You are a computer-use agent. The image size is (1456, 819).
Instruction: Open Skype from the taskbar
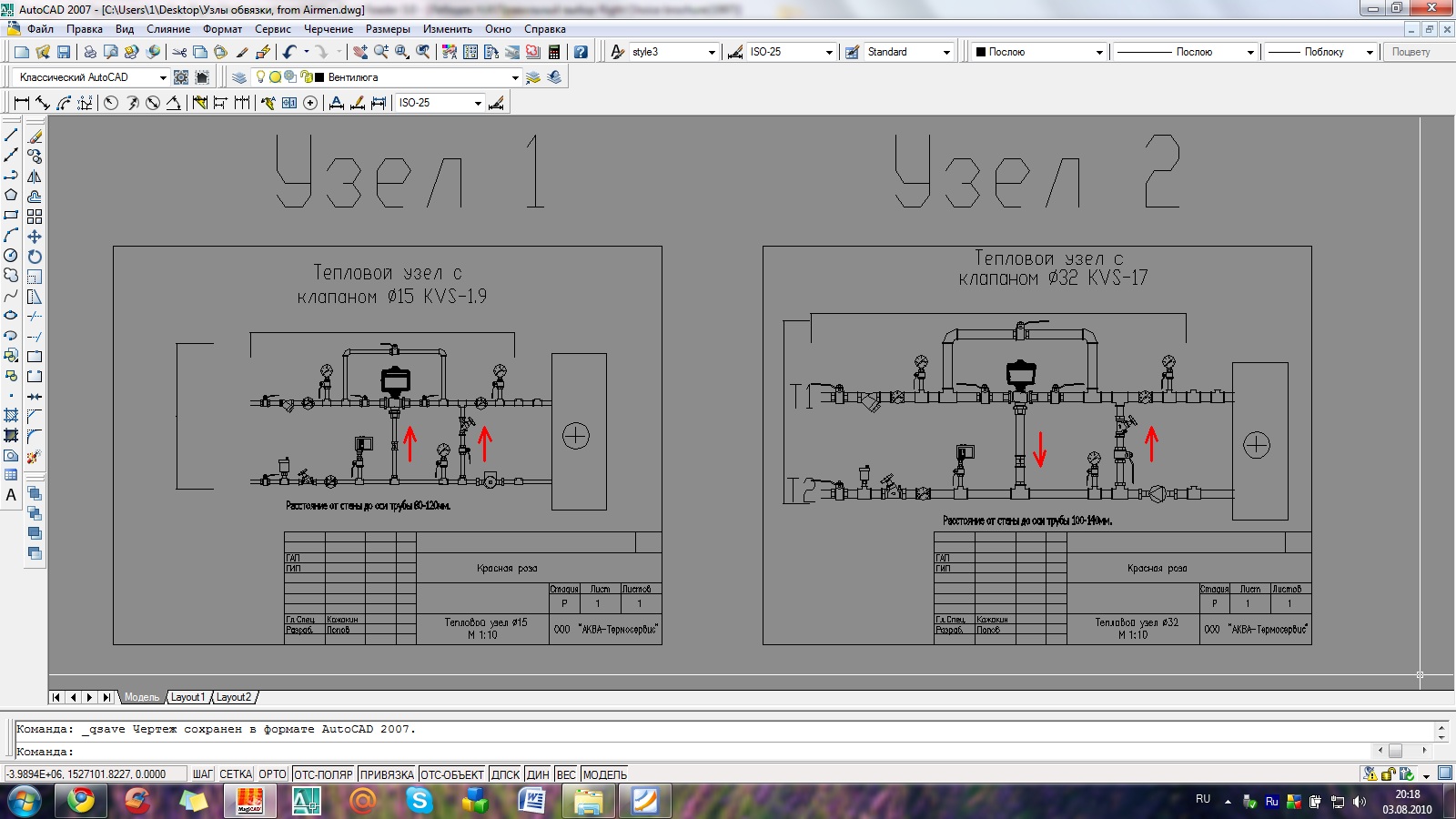[x=419, y=801]
